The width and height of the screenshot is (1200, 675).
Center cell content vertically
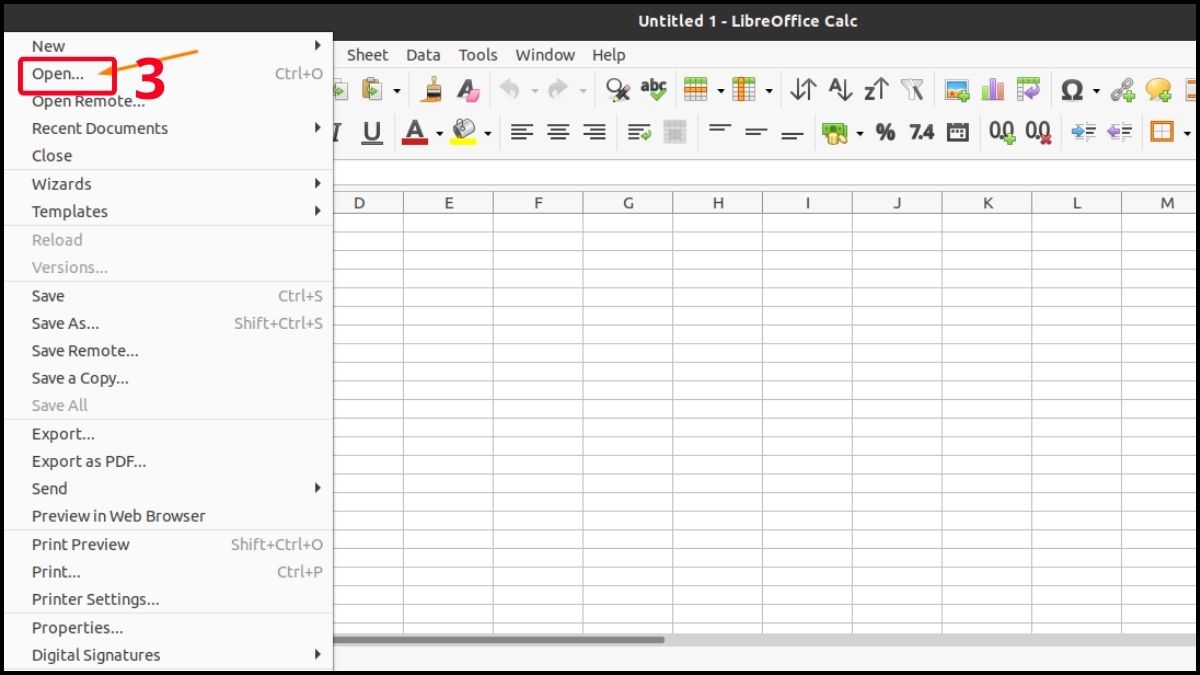point(756,131)
